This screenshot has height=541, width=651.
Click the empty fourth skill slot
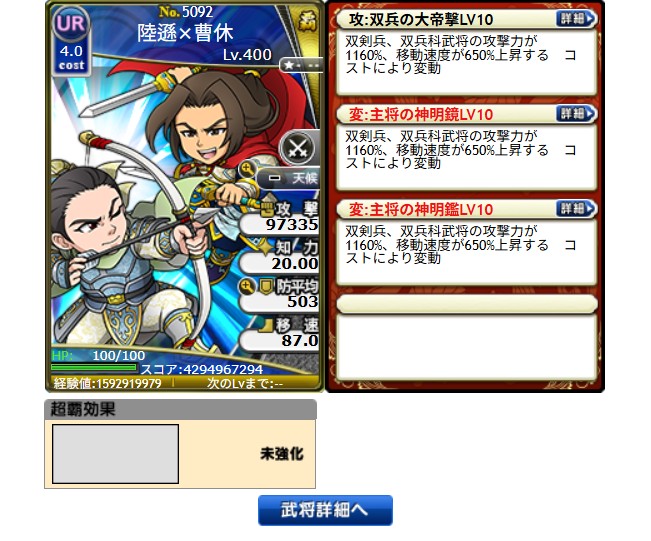point(467,338)
